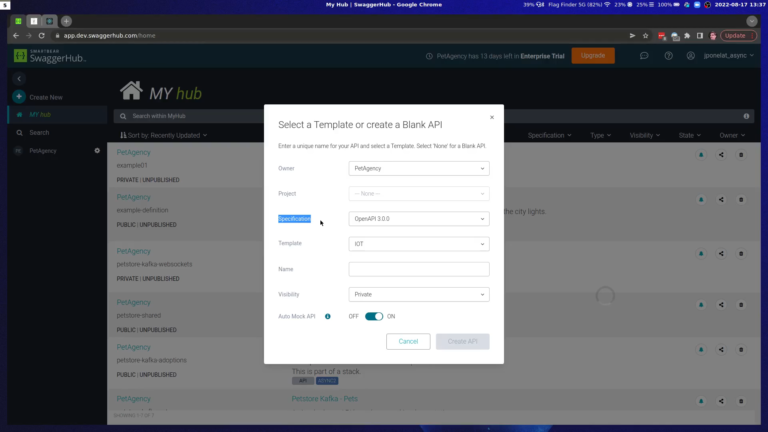768x432 pixels.
Task: Click the Upgrade button
Action: [x=593, y=56]
